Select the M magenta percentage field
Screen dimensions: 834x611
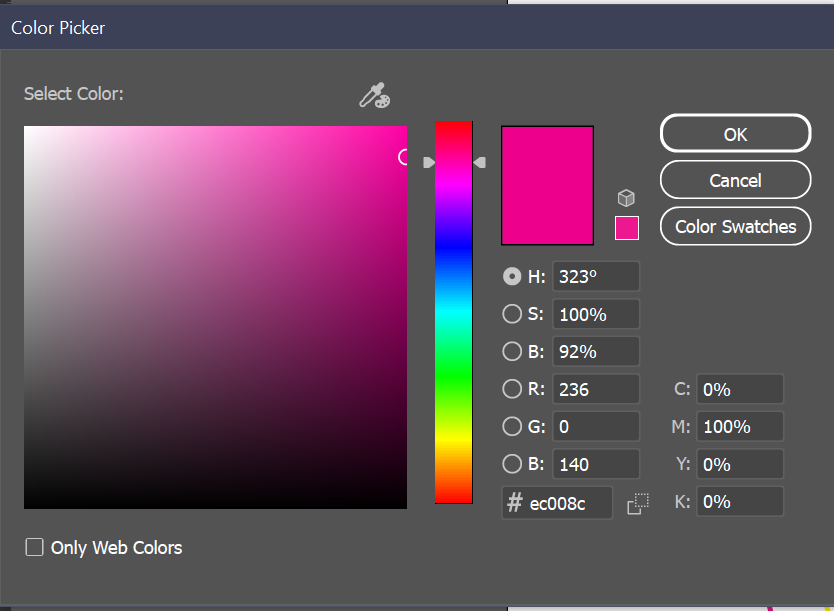click(740, 426)
